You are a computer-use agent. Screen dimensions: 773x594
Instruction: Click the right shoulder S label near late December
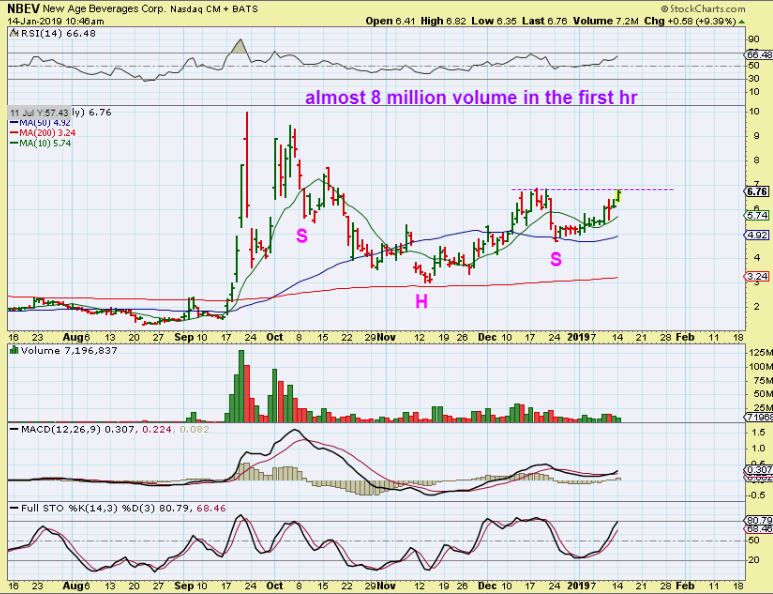coord(556,259)
